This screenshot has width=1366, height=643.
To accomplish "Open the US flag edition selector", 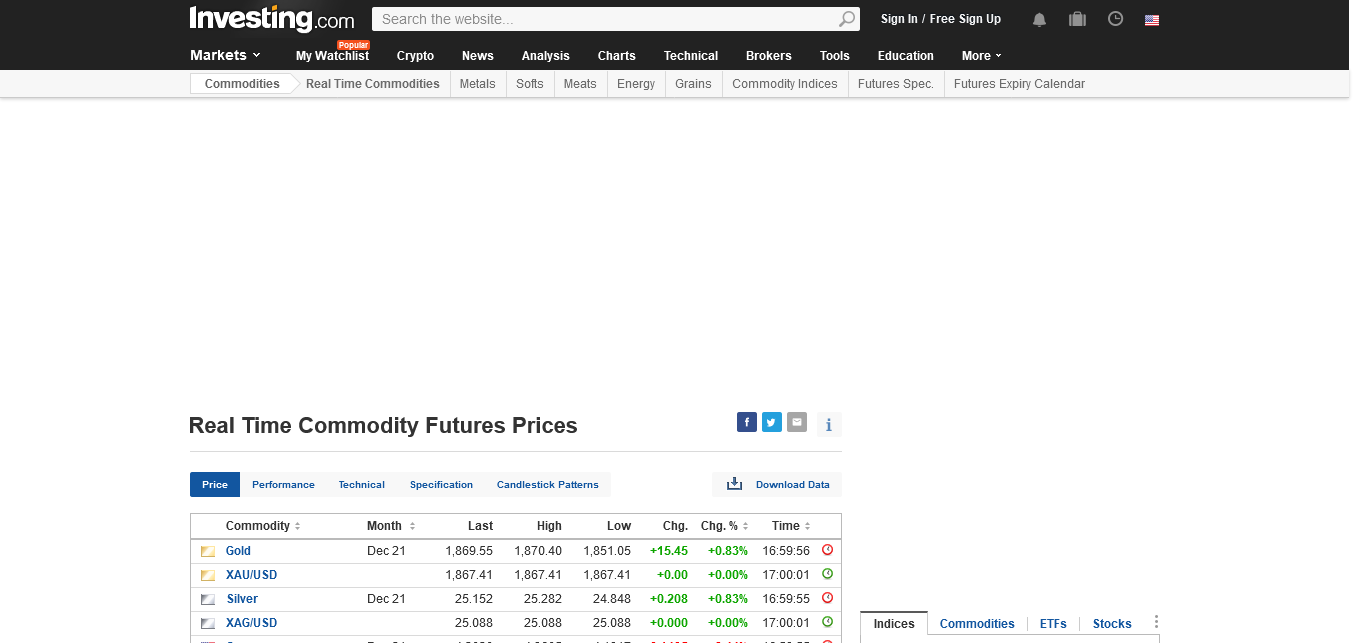I will pyautogui.click(x=1152, y=20).
